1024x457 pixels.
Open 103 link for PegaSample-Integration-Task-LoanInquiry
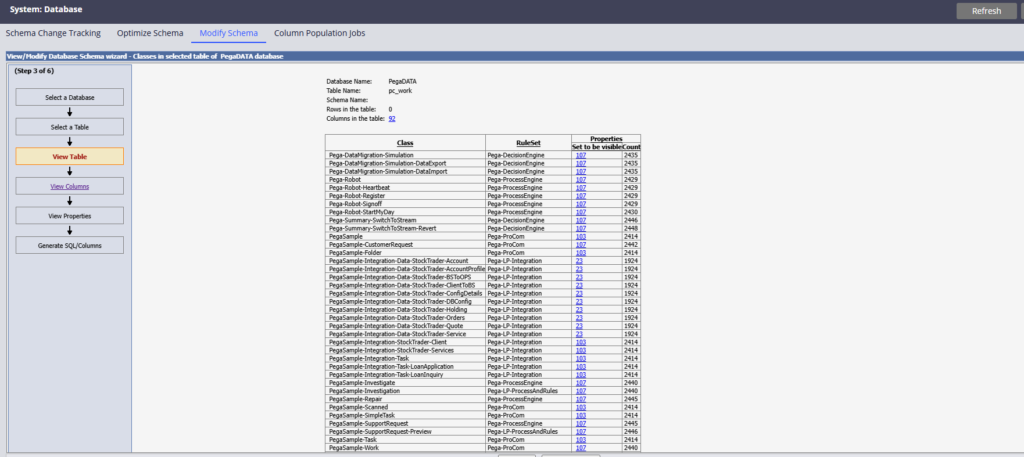point(581,375)
